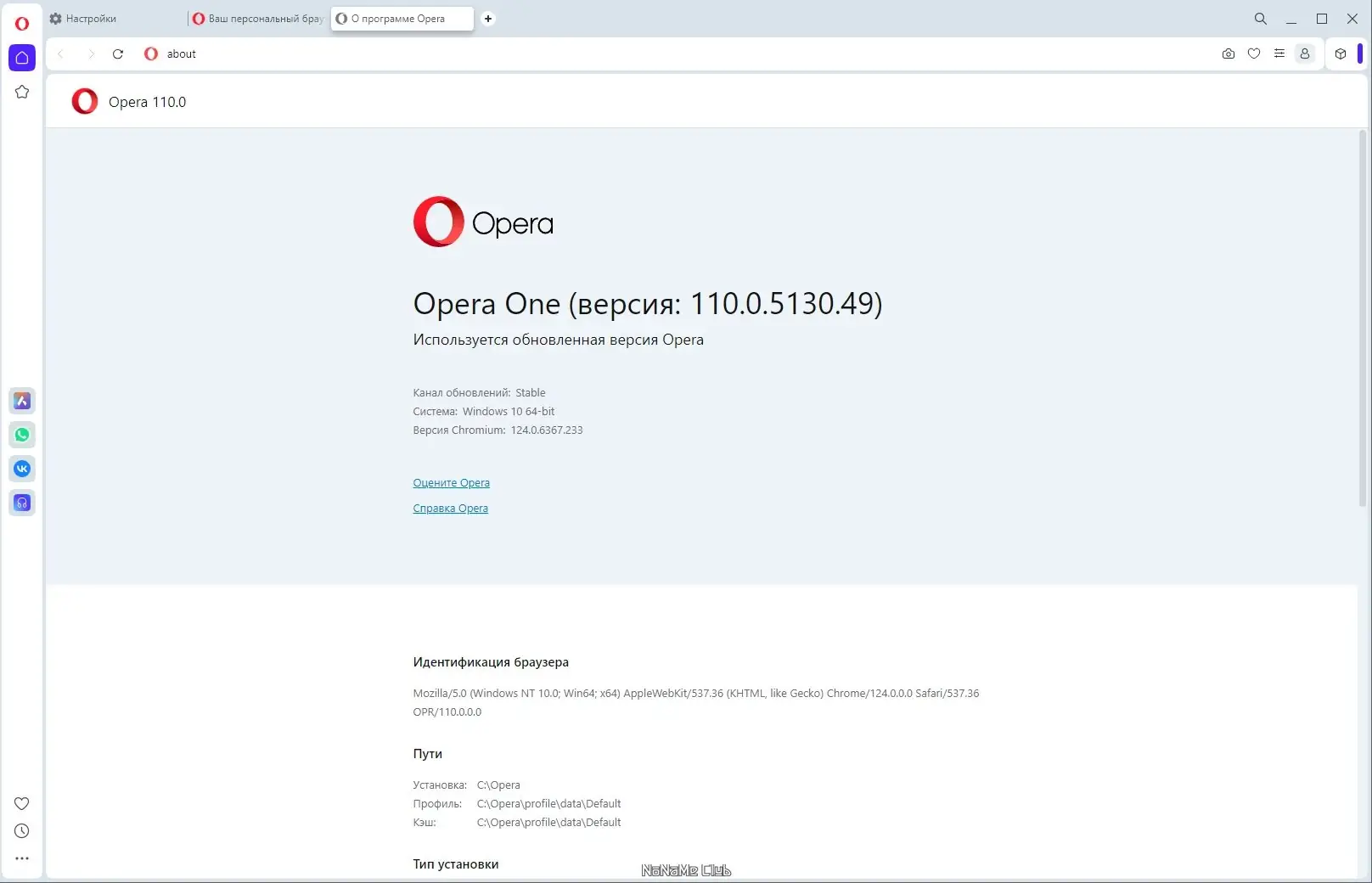
Task: Click the 'OPR/110.0.0.0' text
Action: 447,712
